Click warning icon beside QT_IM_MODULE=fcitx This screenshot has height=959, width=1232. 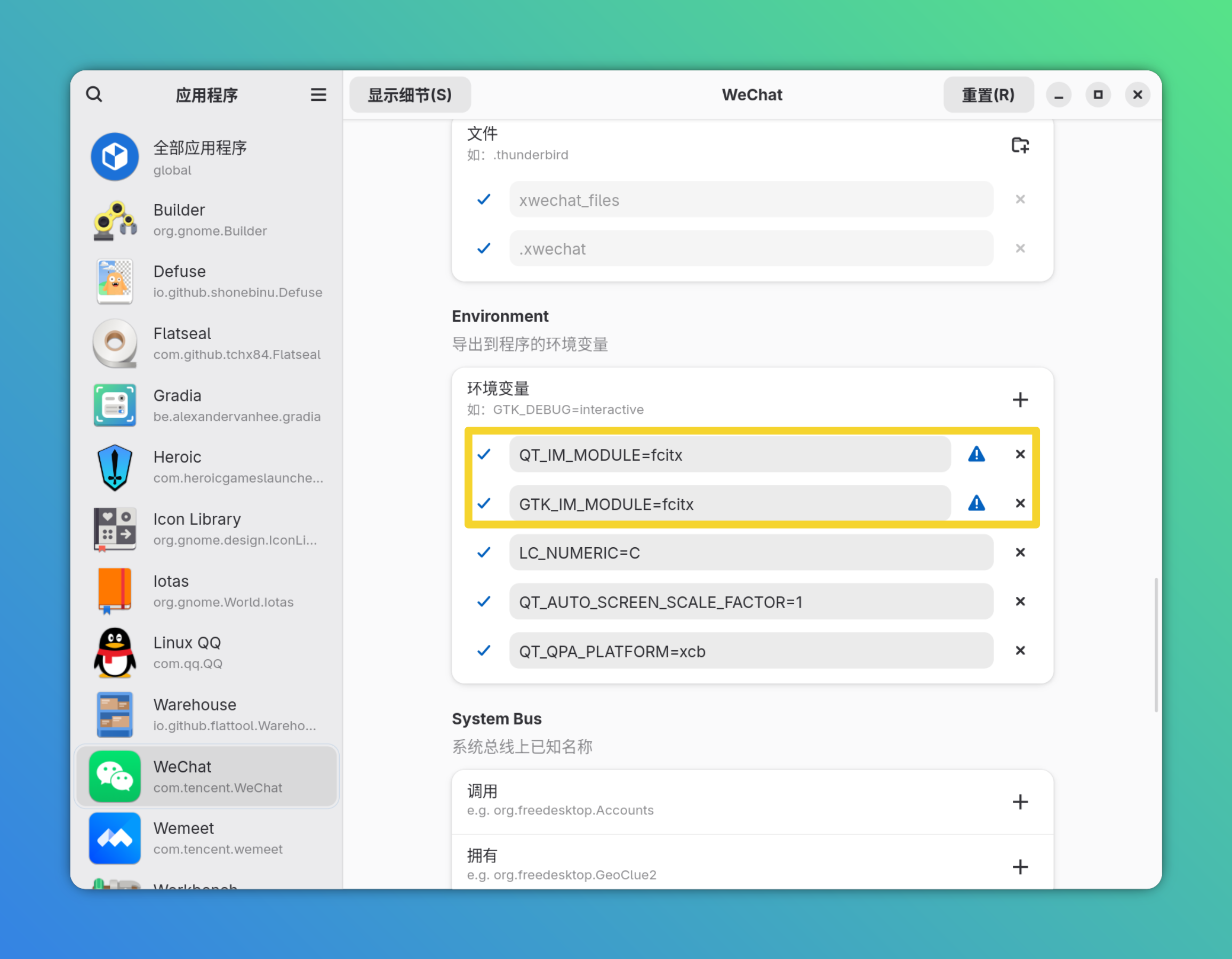(x=977, y=454)
